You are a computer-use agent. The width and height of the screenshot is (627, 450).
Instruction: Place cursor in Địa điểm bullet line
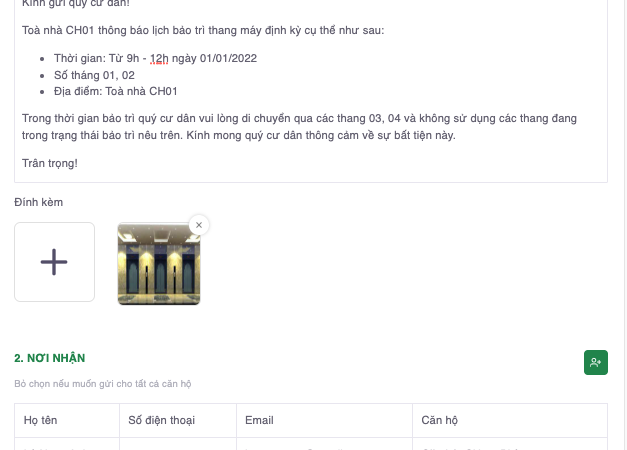click(116, 91)
